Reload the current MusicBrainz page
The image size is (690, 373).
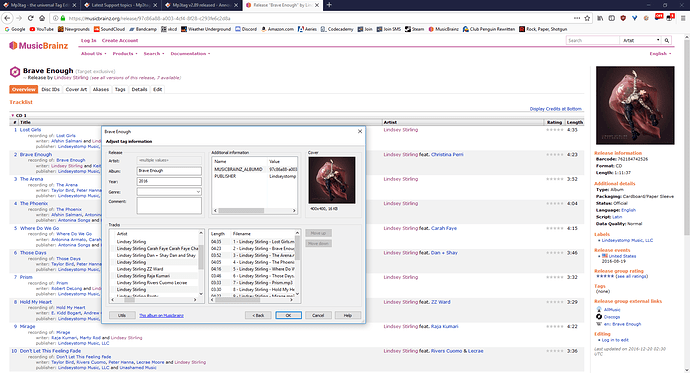[x=30, y=18]
